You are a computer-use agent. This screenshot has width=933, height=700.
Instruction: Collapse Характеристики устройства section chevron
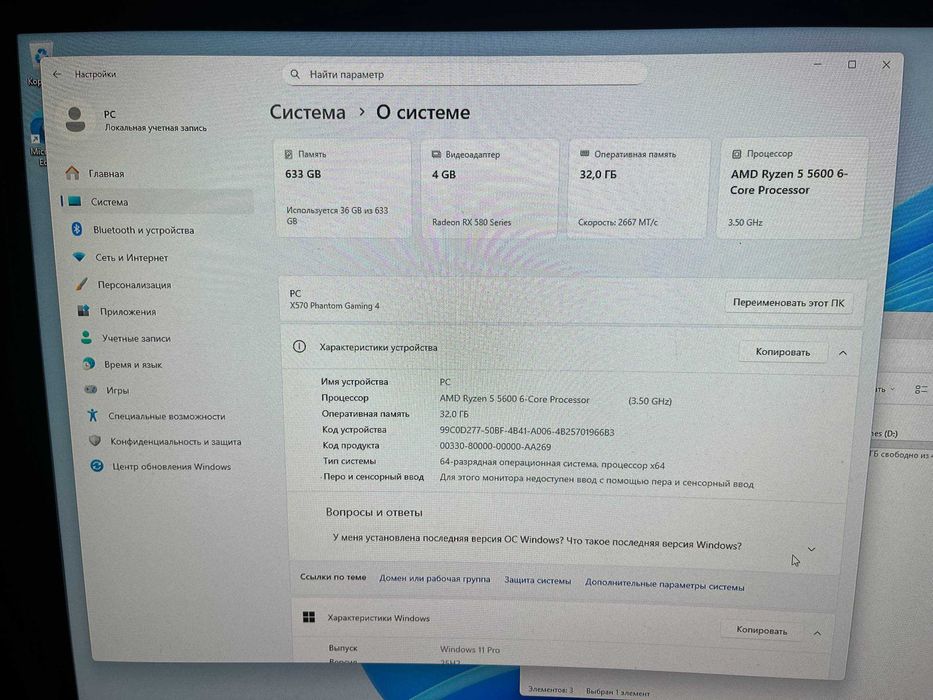tap(843, 353)
